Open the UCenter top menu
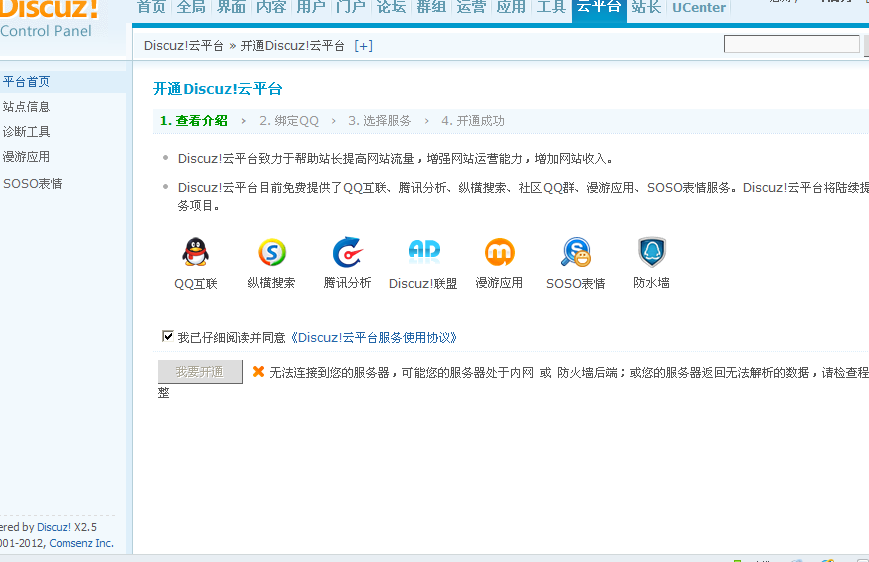Image resolution: width=869 pixels, height=562 pixels. click(699, 7)
